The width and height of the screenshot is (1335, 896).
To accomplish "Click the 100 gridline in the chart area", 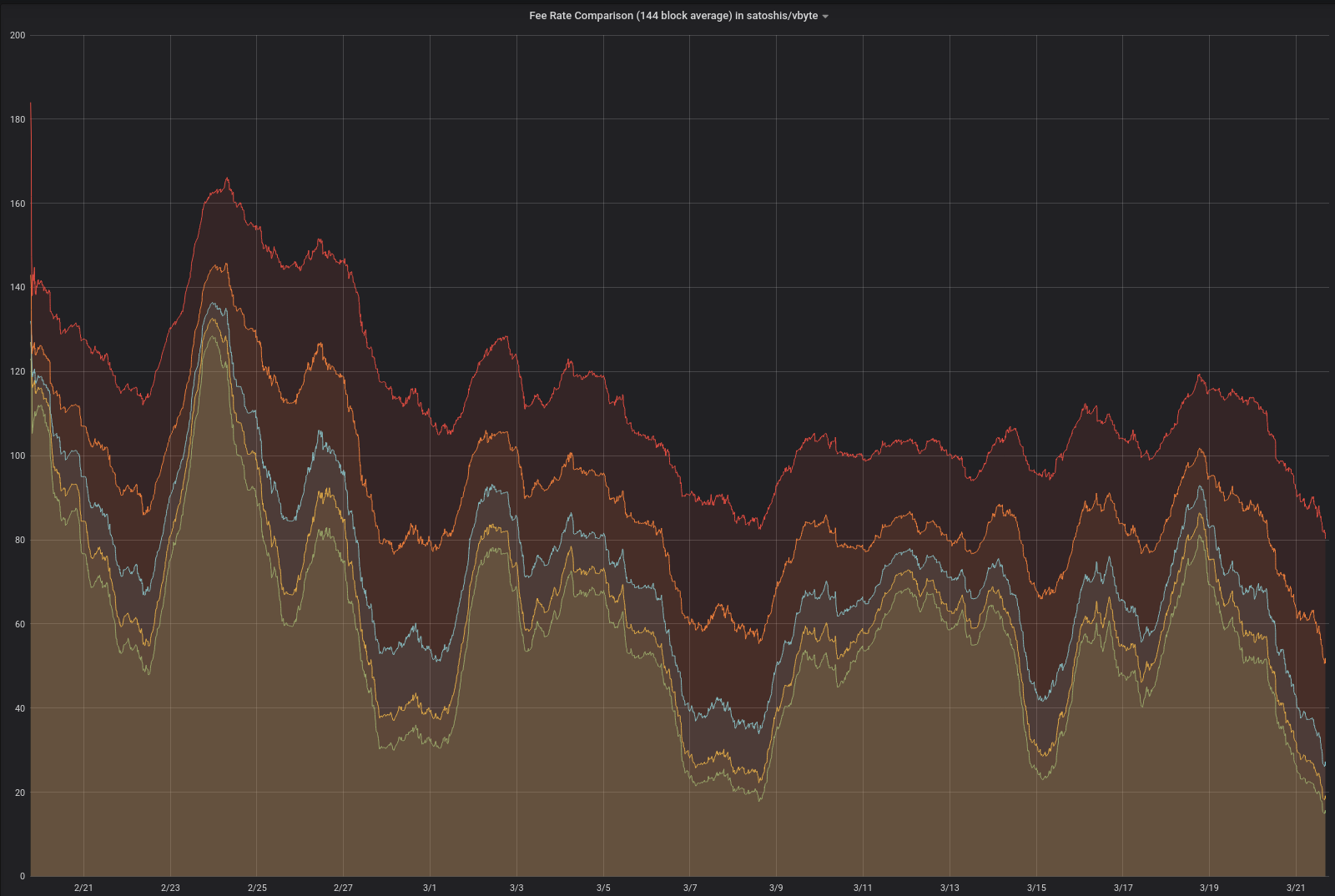I will (x=584, y=454).
